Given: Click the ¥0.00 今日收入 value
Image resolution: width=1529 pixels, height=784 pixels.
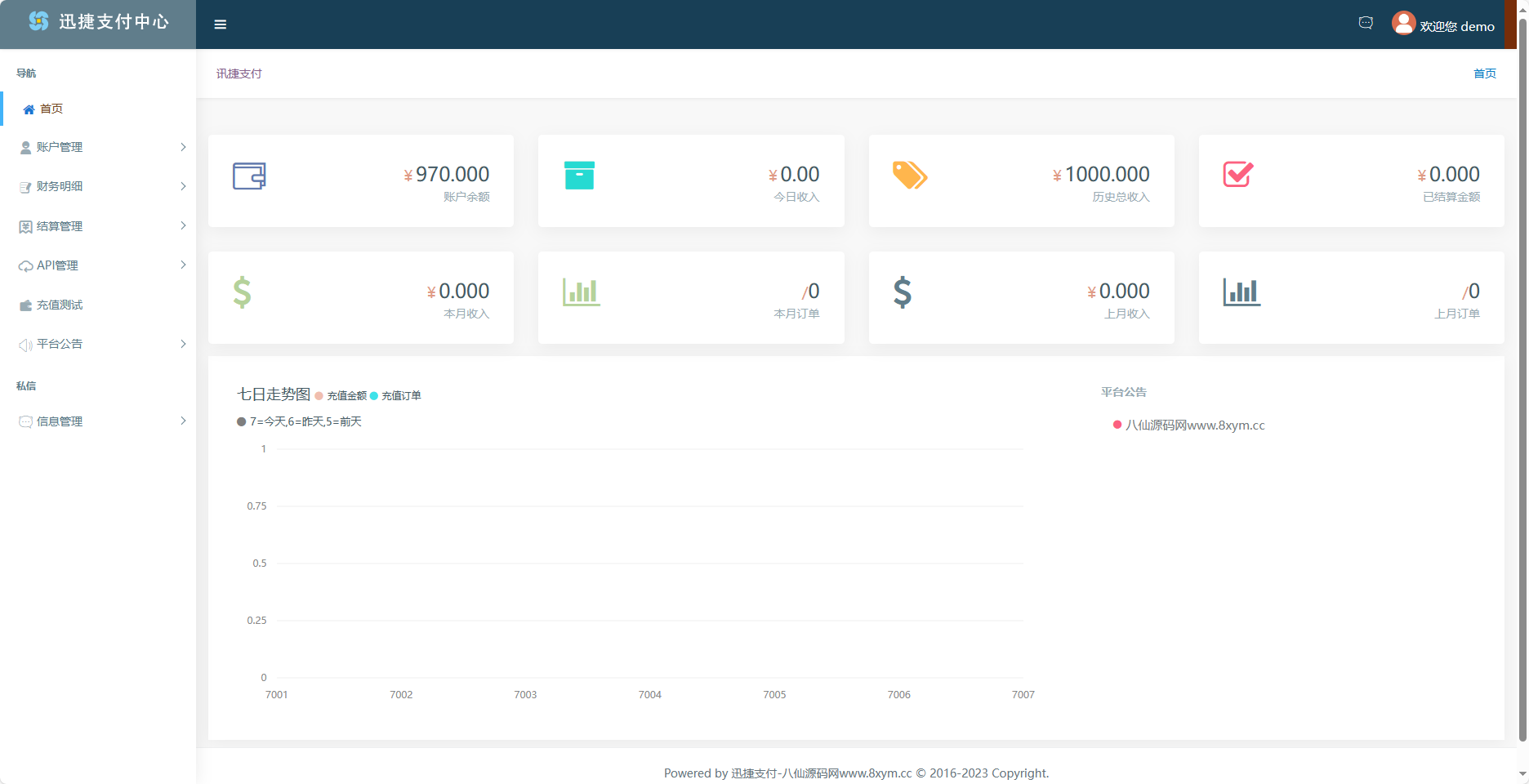Looking at the screenshot, I should point(794,174).
